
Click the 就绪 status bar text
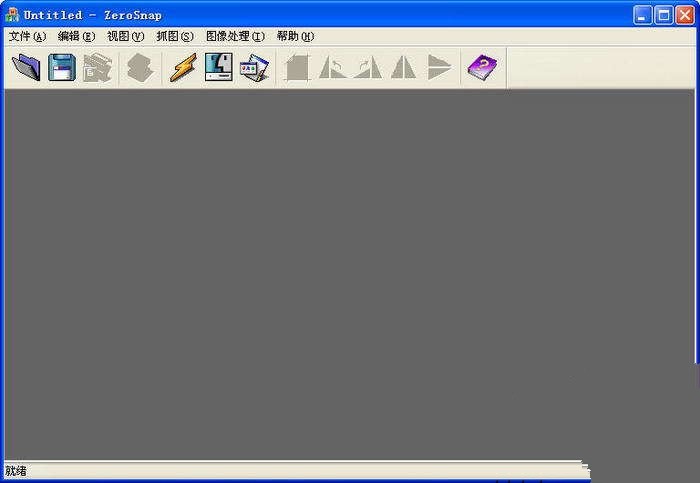(x=16, y=471)
